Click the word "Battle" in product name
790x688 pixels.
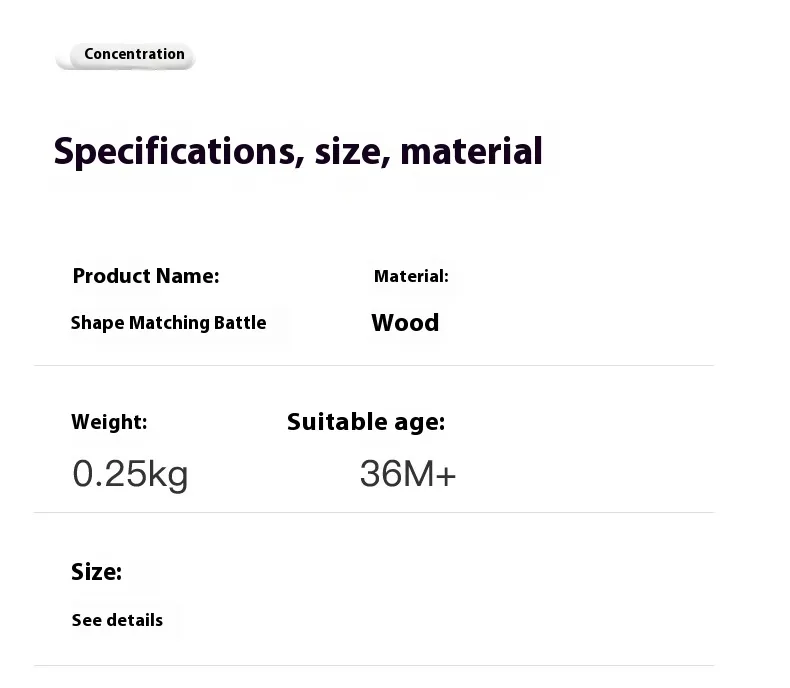[240, 323]
